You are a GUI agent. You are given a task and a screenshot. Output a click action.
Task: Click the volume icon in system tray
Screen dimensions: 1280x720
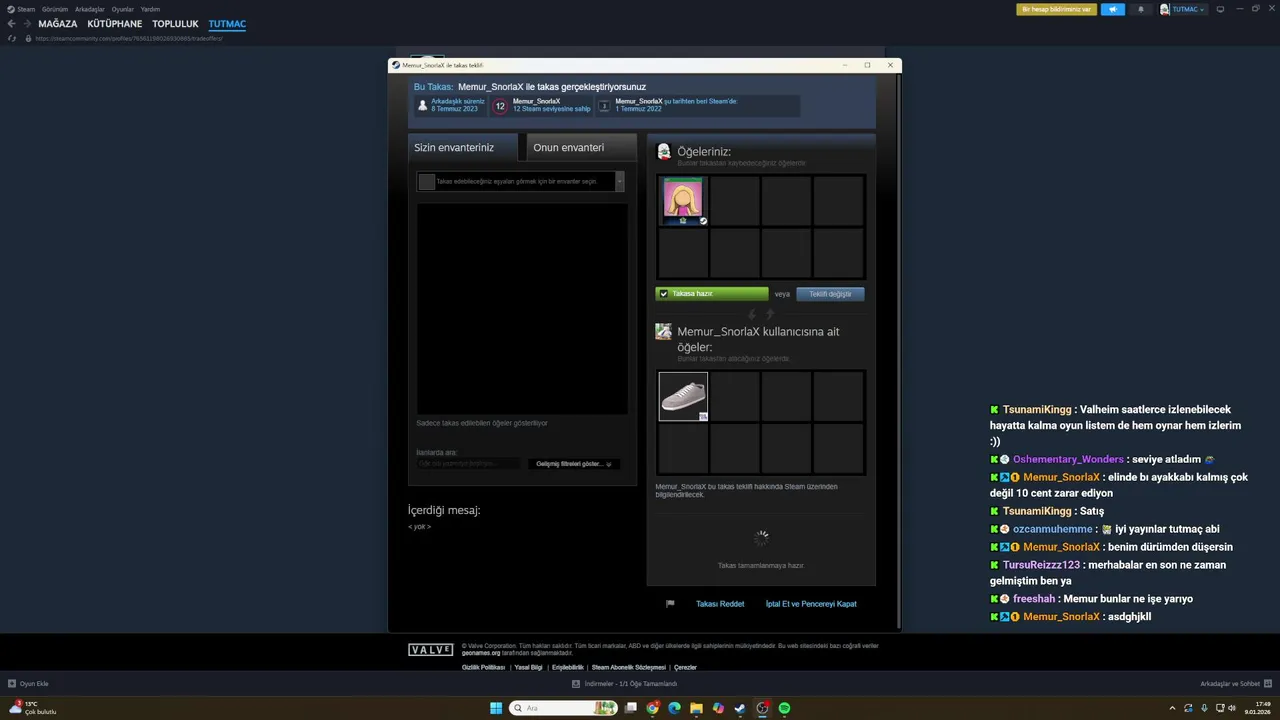click(x=1232, y=708)
